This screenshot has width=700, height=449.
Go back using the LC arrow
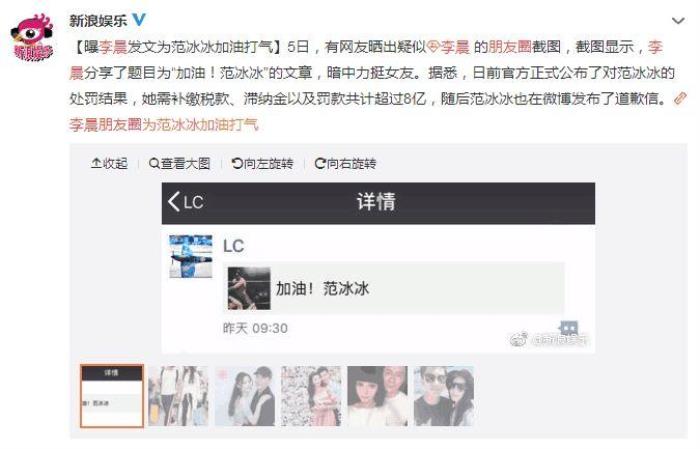pos(186,202)
